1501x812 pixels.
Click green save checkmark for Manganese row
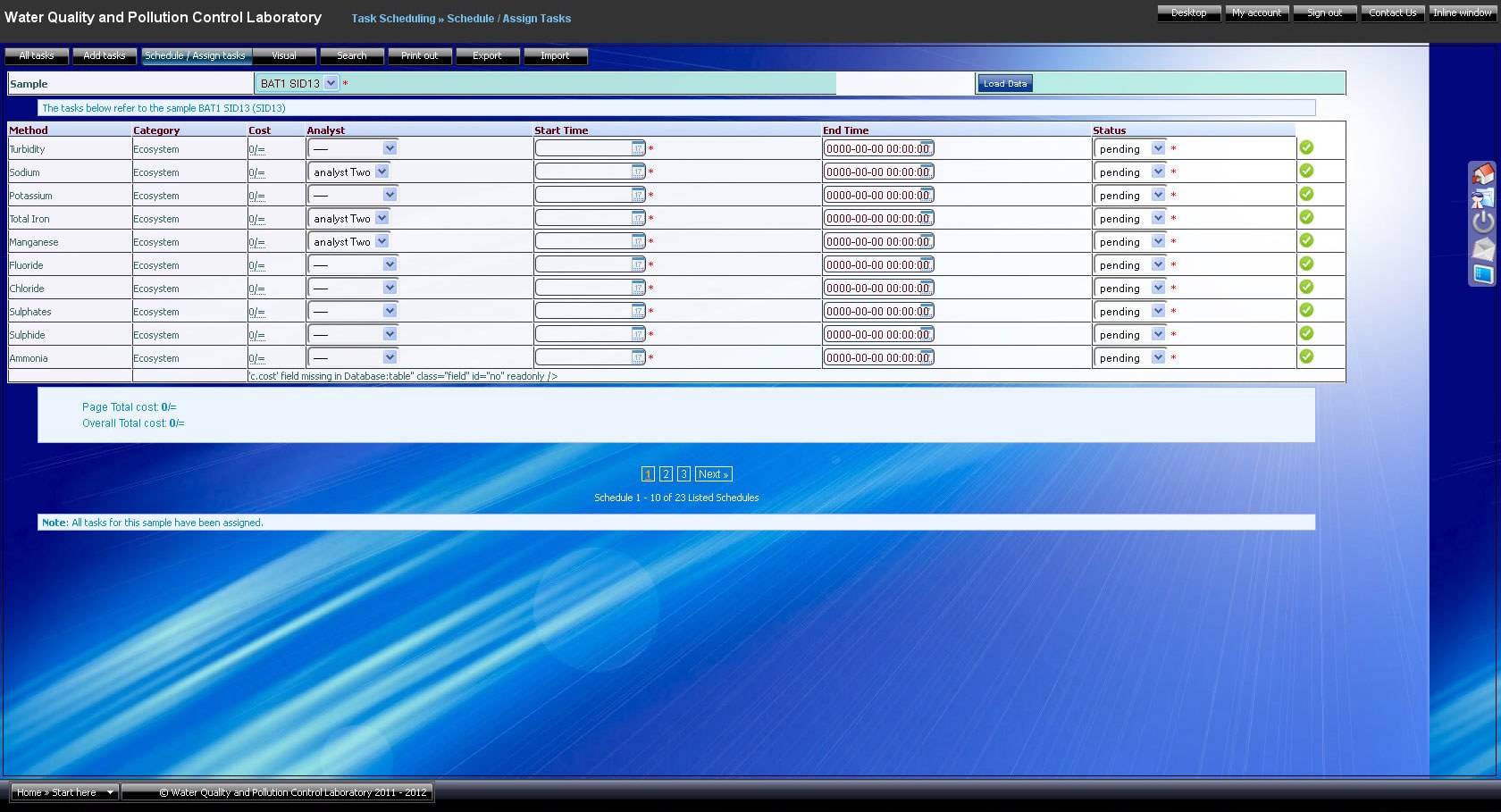click(1306, 240)
